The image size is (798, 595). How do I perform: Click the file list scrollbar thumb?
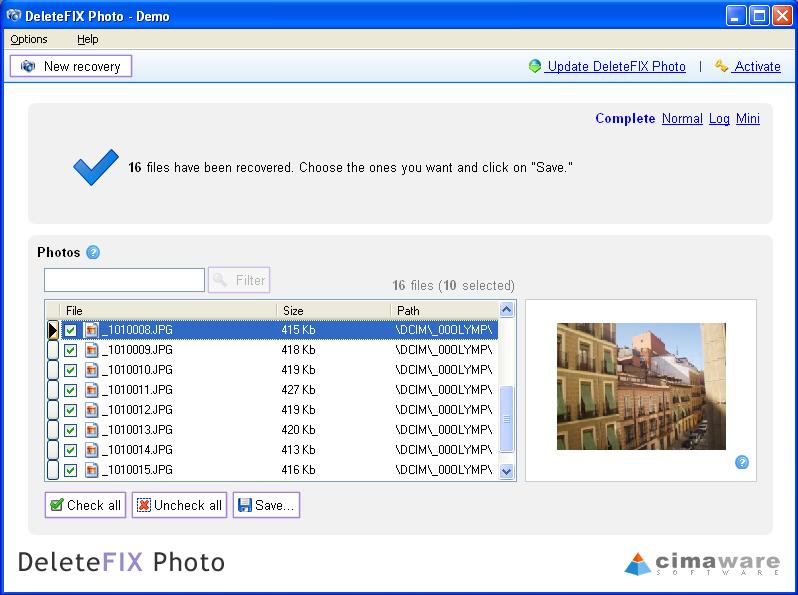point(506,419)
